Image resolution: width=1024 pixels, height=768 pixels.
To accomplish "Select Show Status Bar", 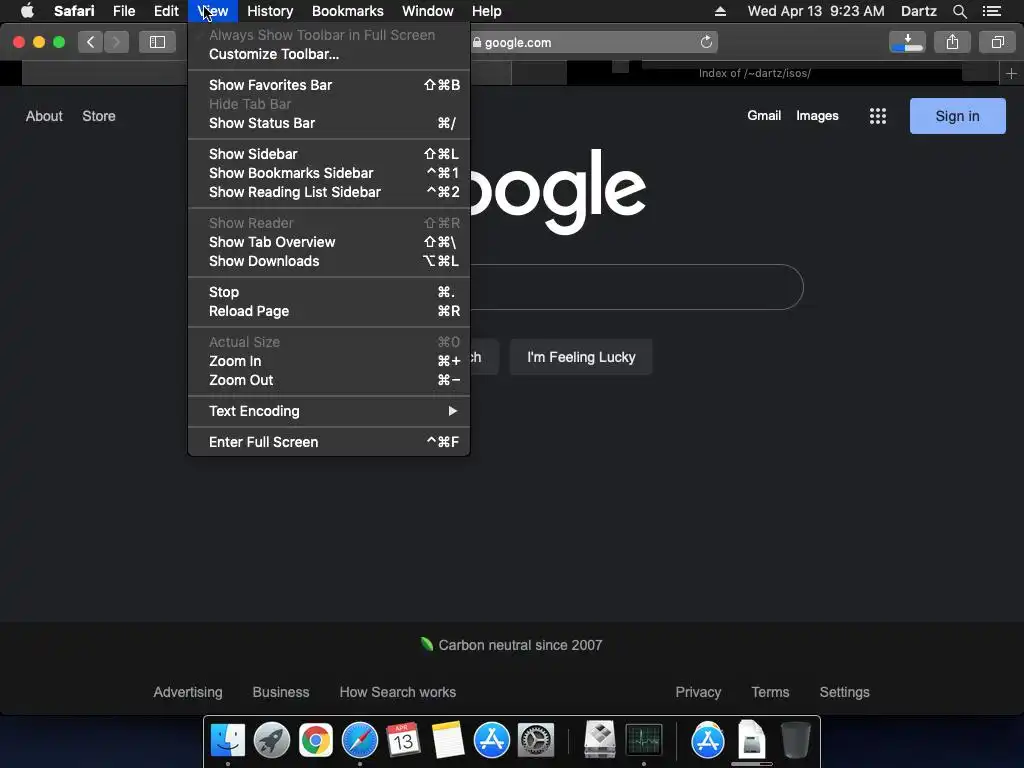I will (x=328, y=123).
